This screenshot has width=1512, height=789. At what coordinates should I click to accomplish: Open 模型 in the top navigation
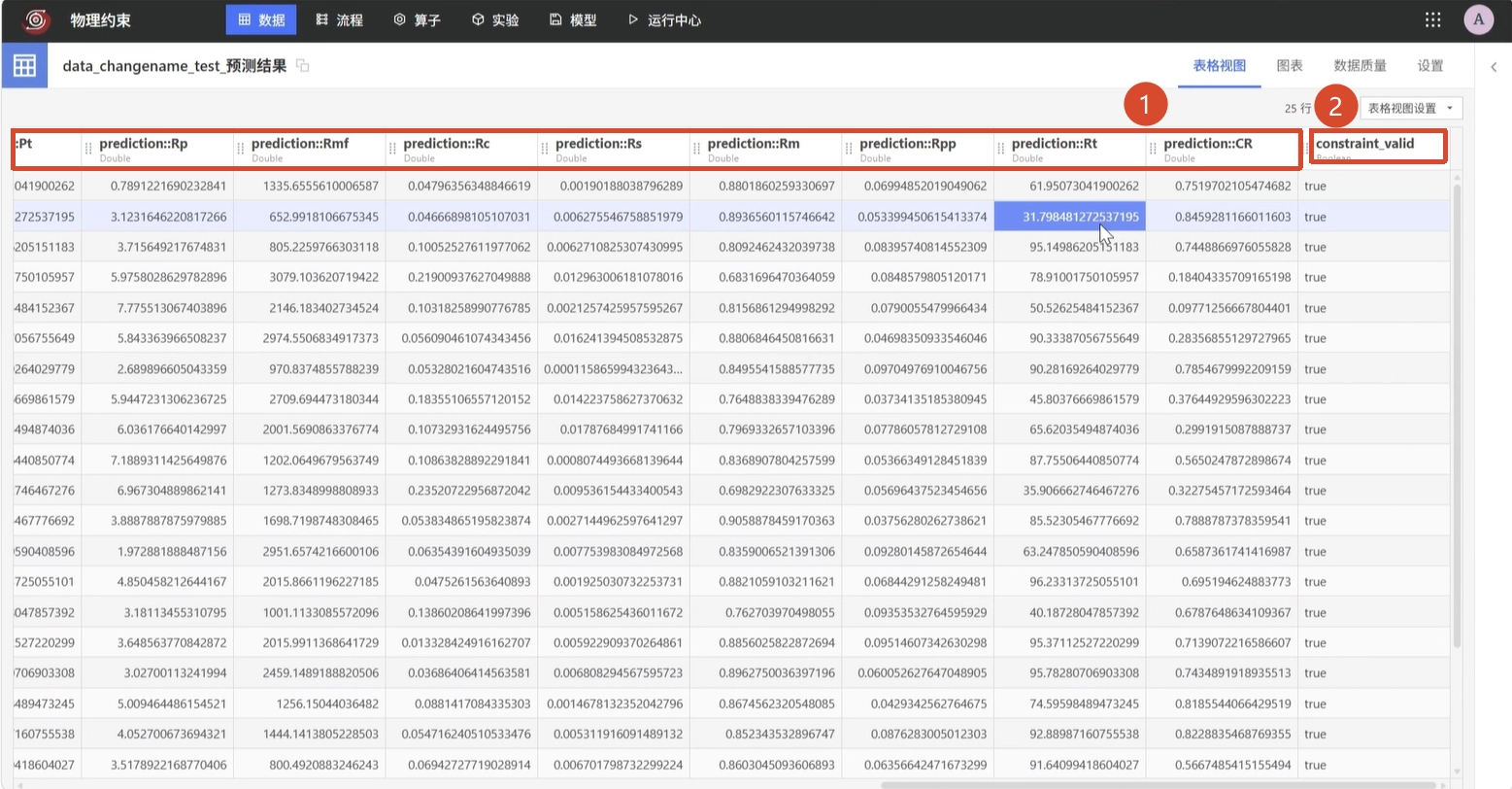click(x=572, y=20)
